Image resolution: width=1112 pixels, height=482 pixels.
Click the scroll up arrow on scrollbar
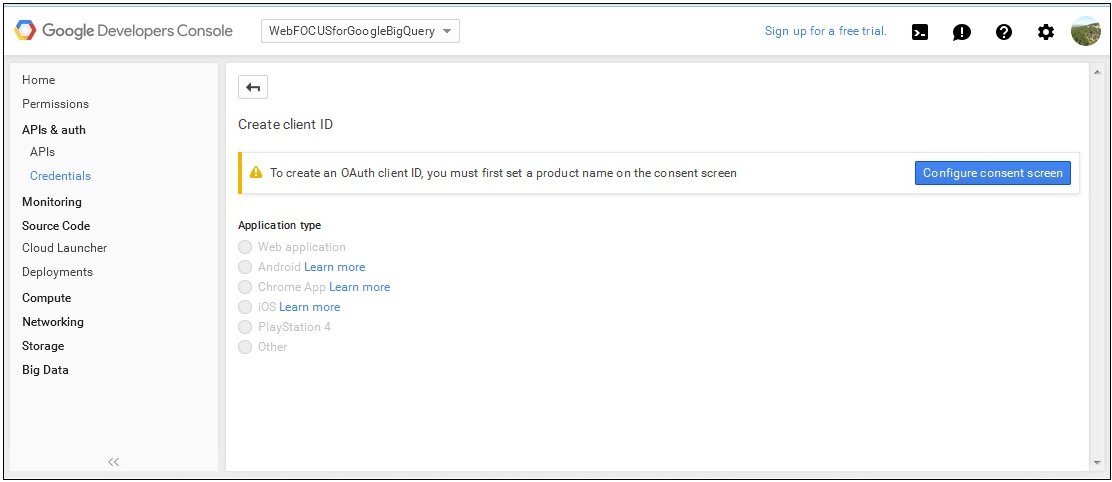point(1098,72)
